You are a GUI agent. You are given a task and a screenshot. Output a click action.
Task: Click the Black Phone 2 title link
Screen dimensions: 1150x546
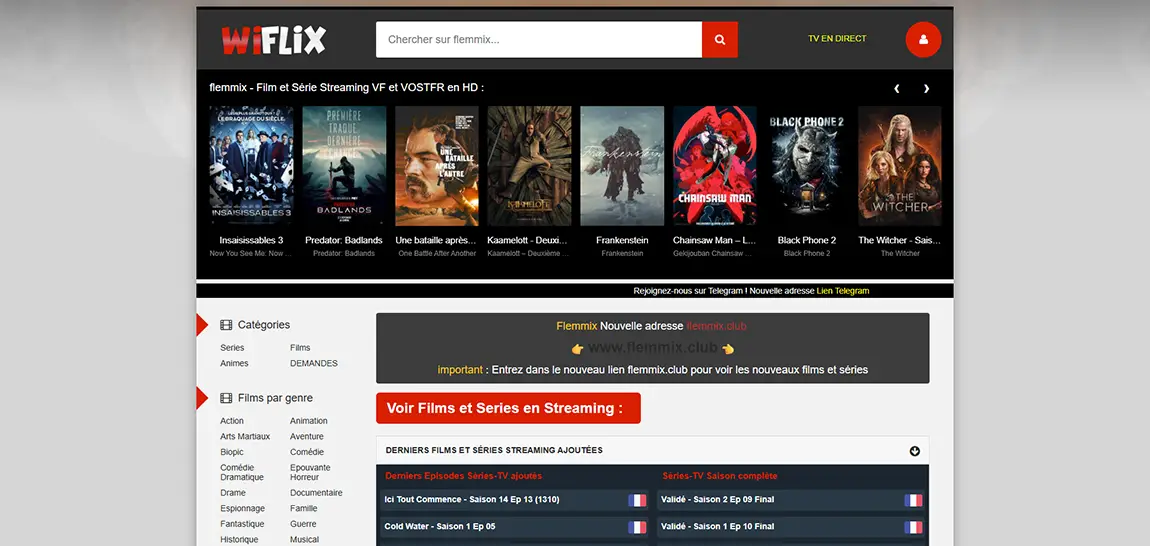coord(807,240)
